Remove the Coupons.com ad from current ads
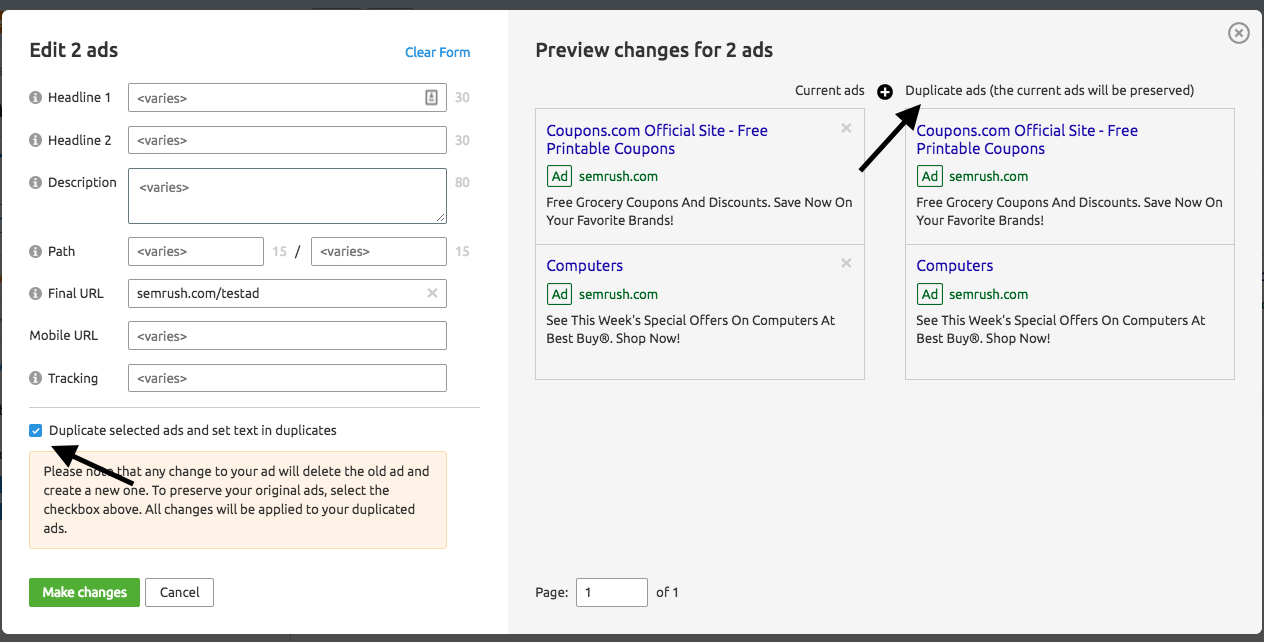This screenshot has height=642, width=1264. [846, 128]
